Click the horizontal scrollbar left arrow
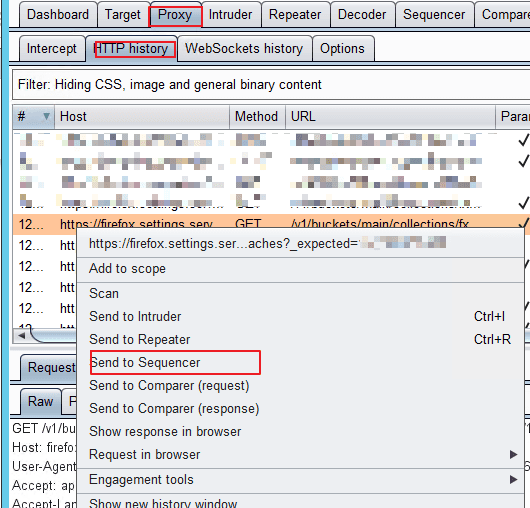Screen dimensions: 530x508 (x=22, y=336)
